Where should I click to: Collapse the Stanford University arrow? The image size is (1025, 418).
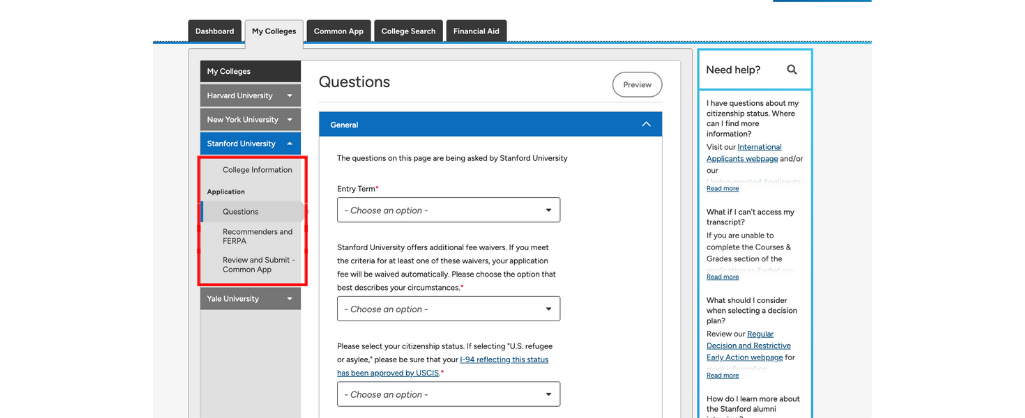(x=290, y=144)
